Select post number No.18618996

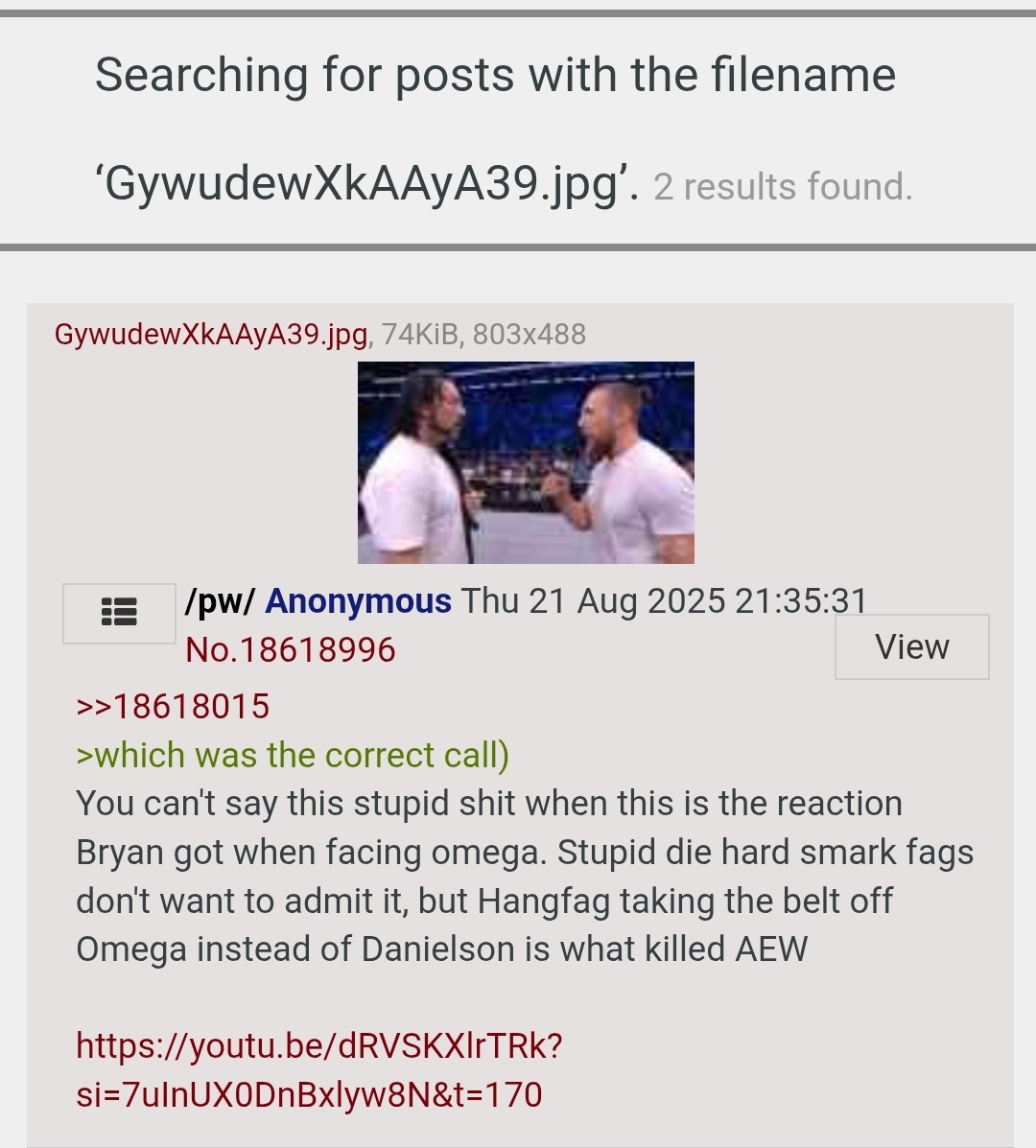(290, 649)
